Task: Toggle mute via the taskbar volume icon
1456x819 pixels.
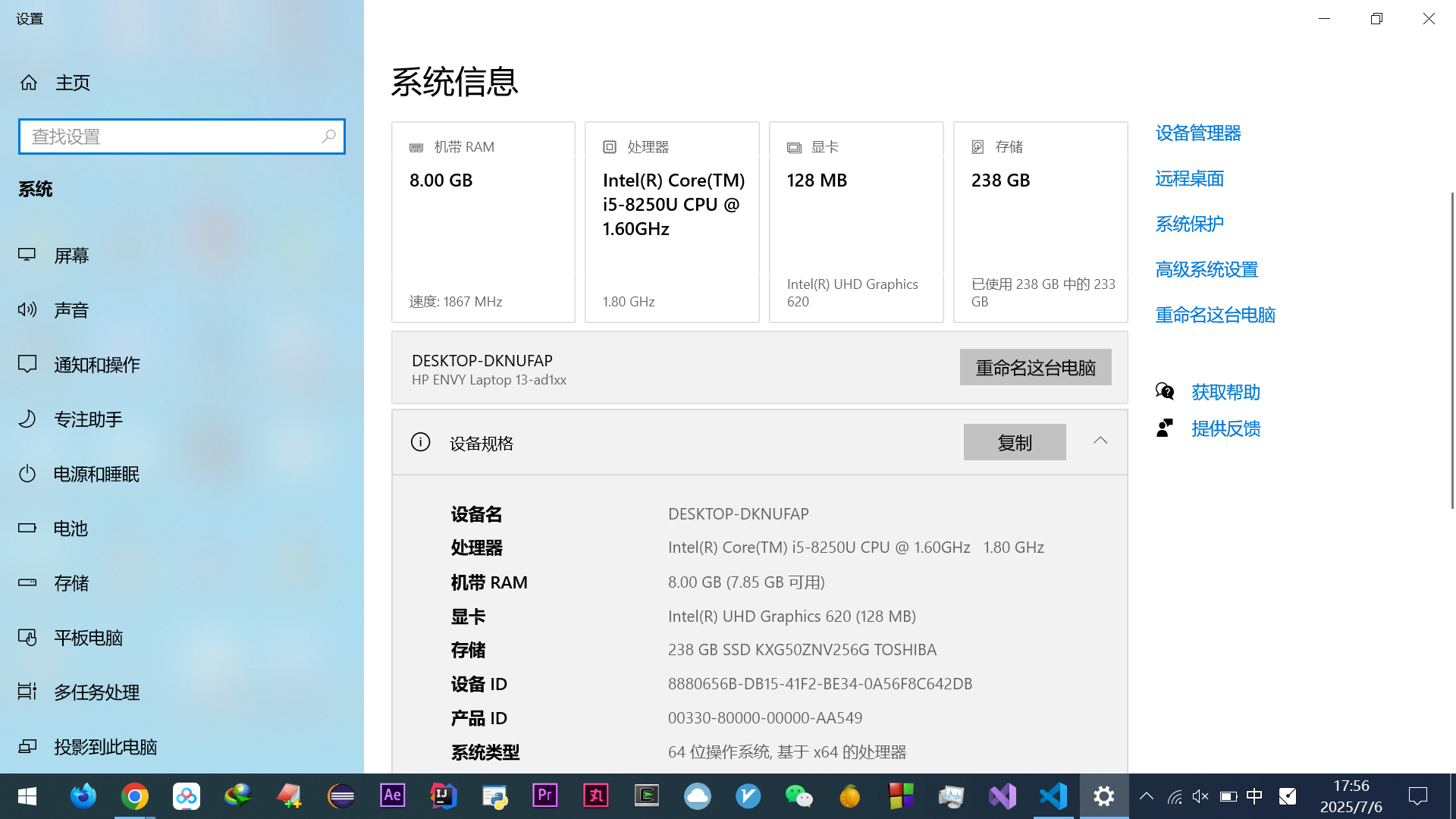Action: pos(1200,796)
